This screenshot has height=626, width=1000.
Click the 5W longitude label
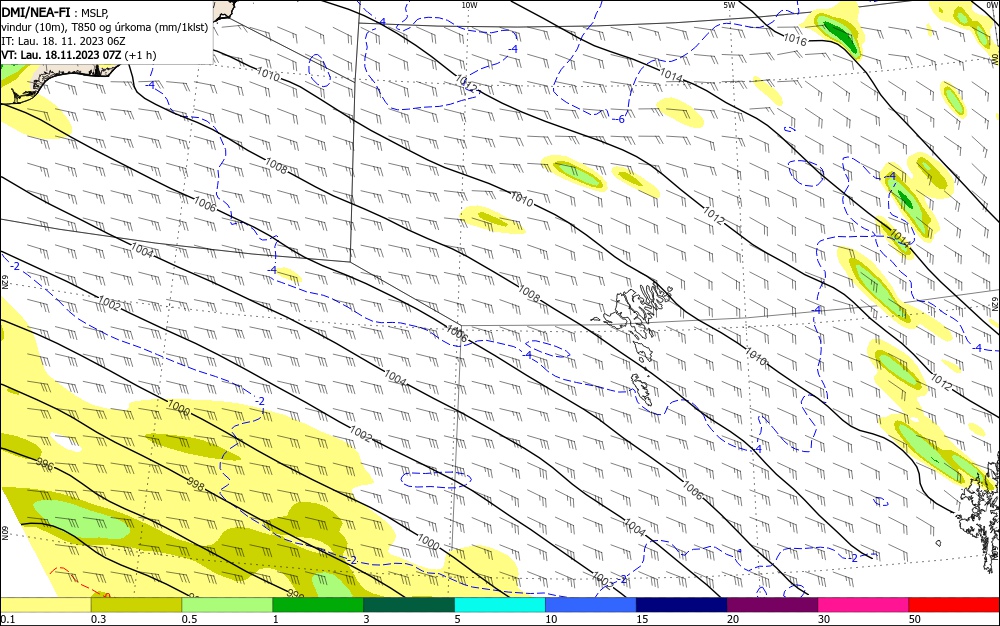pos(729,5)
